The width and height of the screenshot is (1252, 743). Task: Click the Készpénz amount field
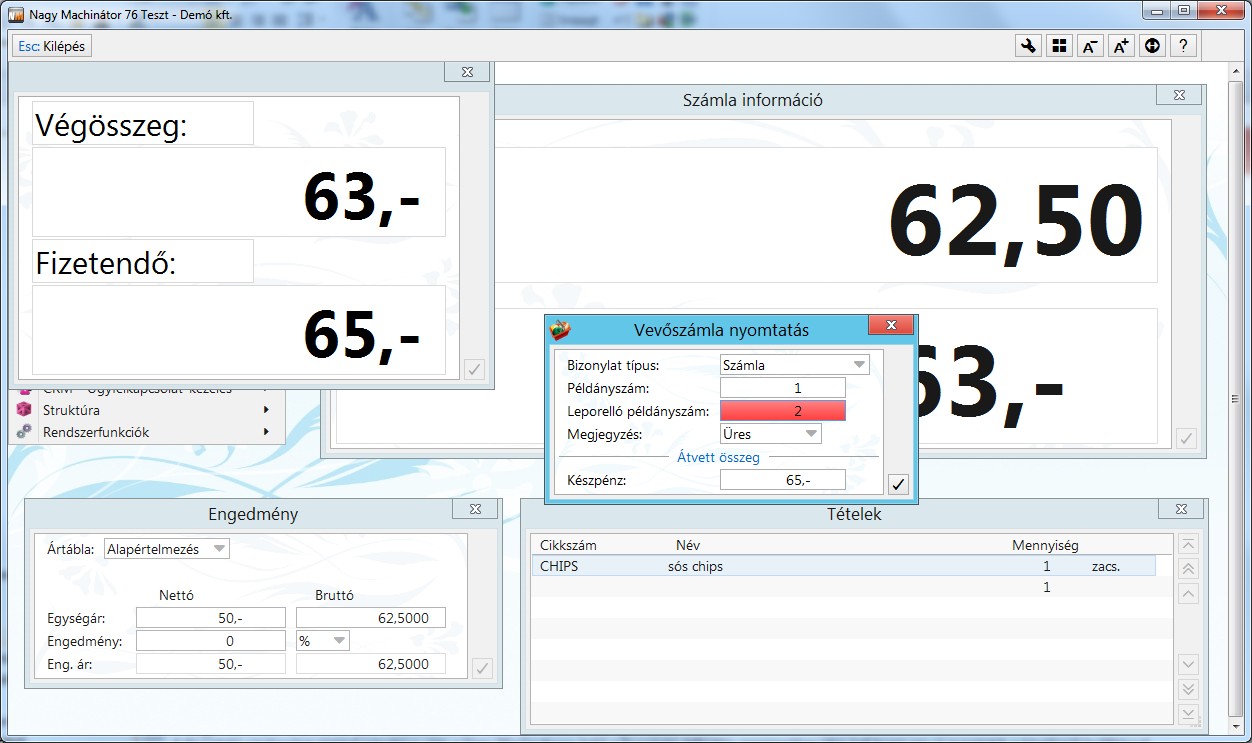[x=782, y=481]
